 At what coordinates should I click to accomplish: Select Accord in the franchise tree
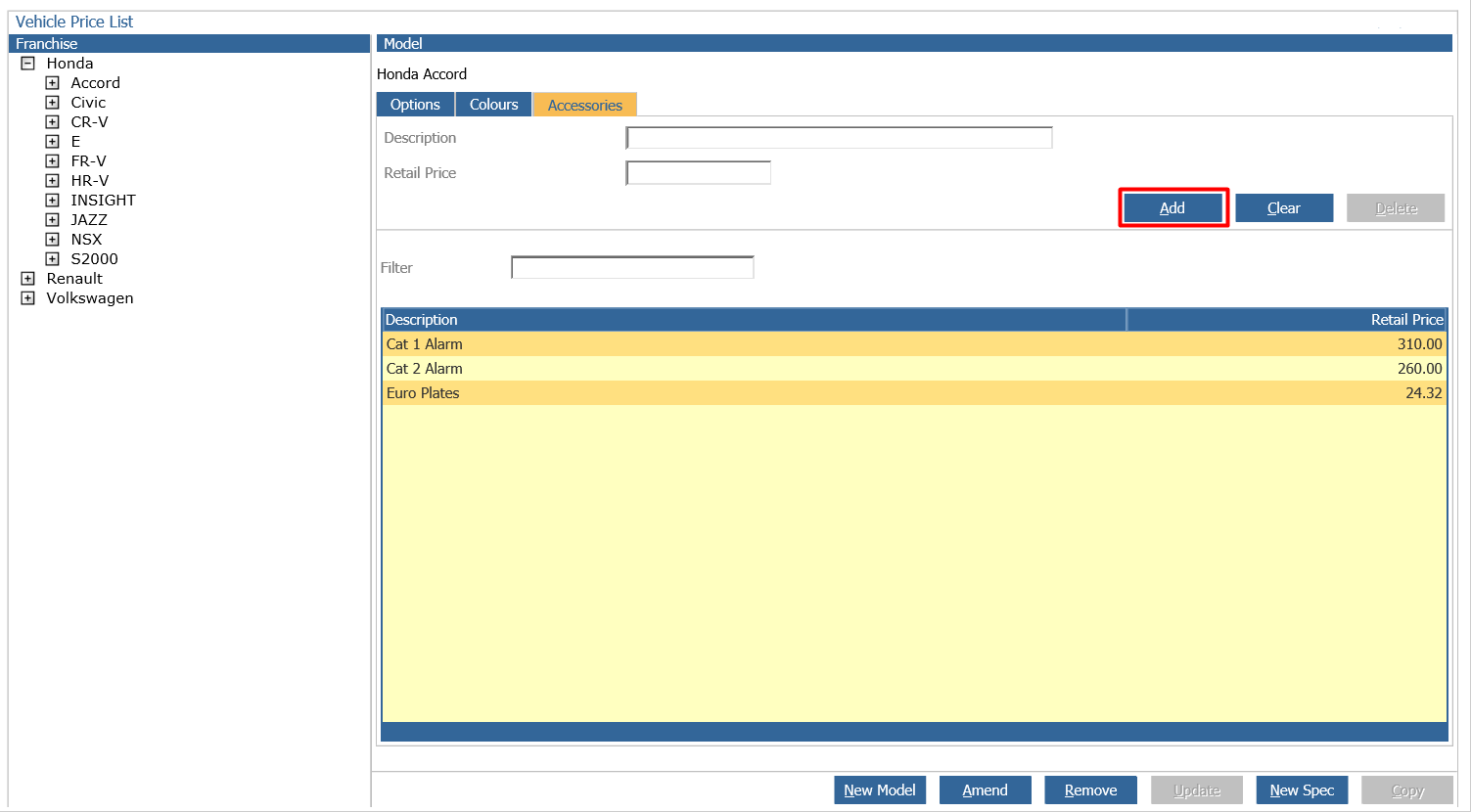(x=95, y=83)
